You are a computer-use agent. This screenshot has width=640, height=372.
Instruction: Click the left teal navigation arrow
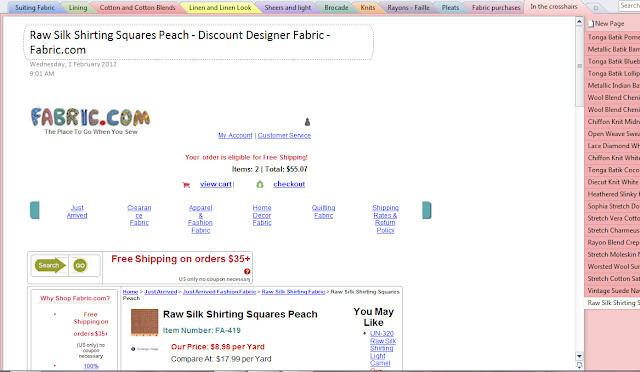(35, 210)
